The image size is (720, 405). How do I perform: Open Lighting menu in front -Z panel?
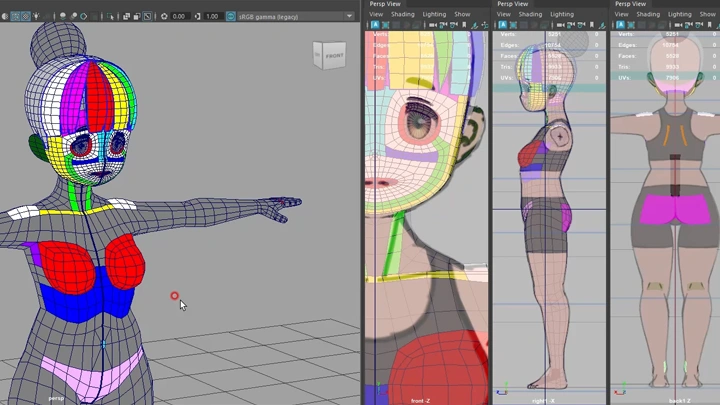[434, 14]
